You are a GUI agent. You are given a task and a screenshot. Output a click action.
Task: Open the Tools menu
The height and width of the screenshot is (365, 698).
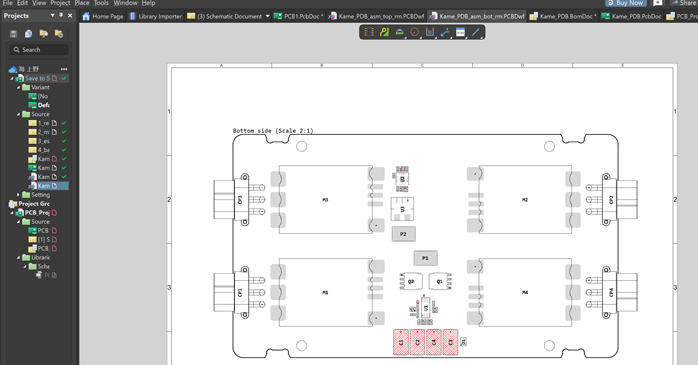tap(101, 3)
